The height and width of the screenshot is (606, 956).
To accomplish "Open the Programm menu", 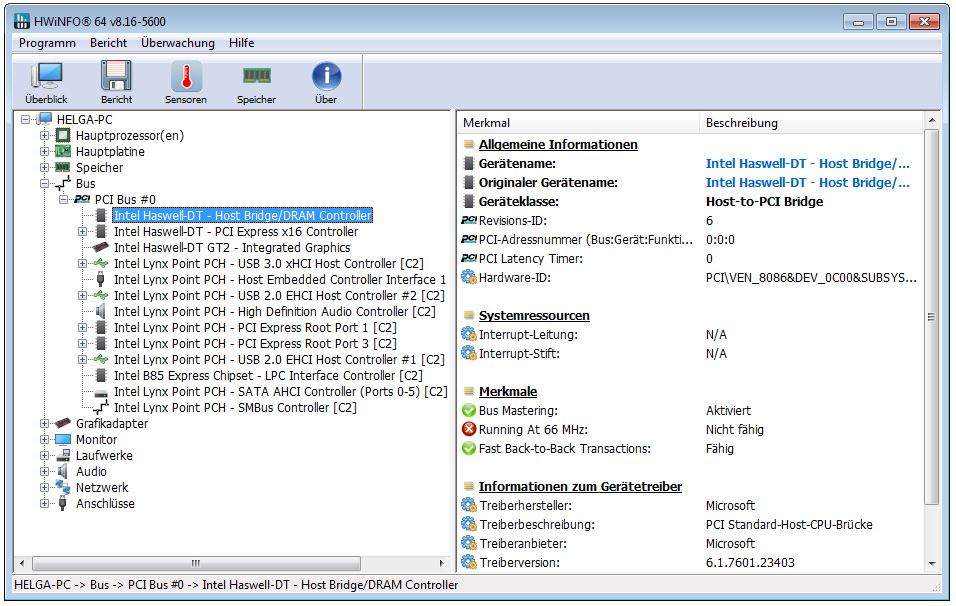I will point(47,43).
